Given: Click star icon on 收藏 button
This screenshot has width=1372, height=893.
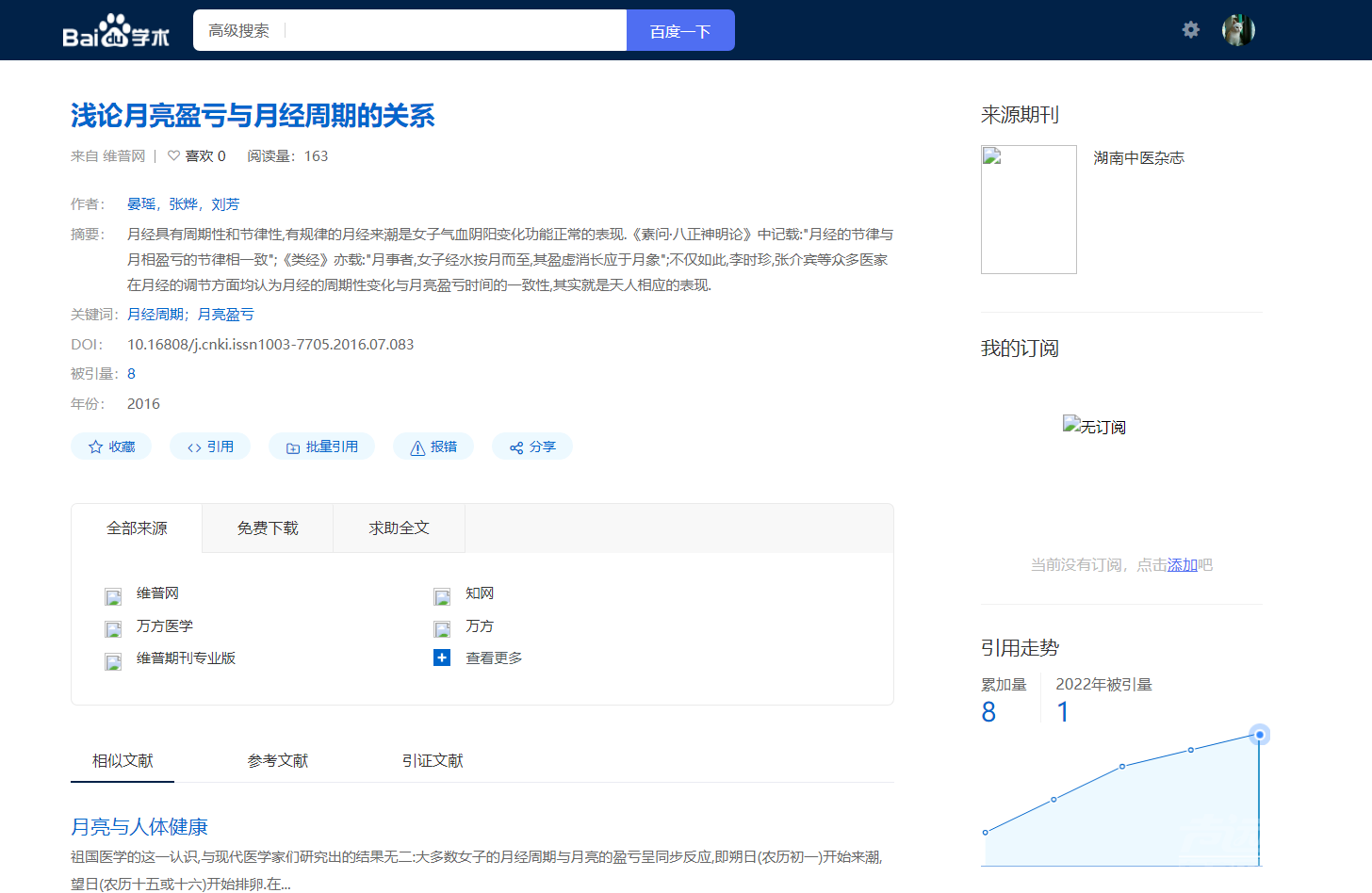Looking at the screenshot, I should click(x=95, y=447).
